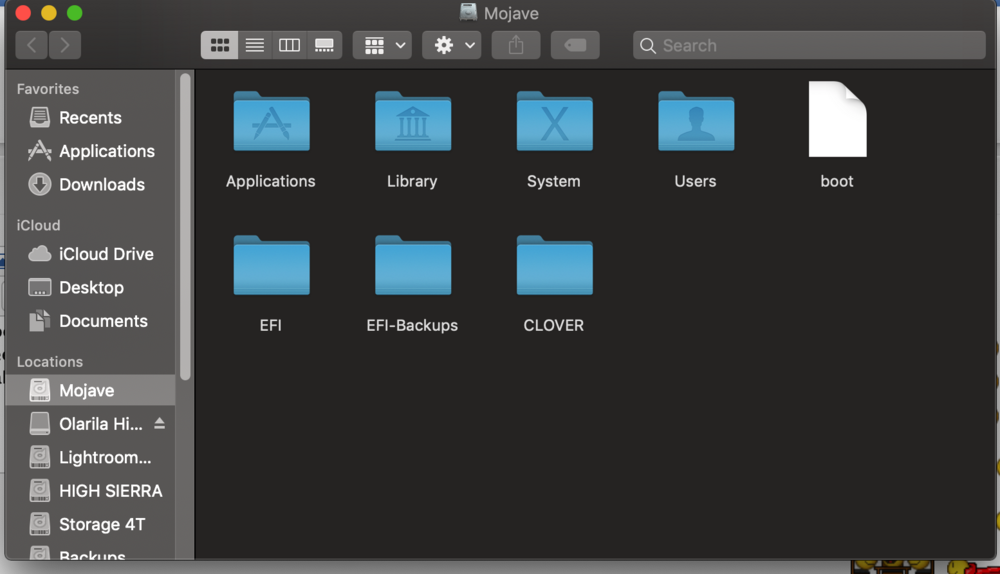Switch to icon view in toolbar
Screen dimensions: 1000x574
click(x=219, y=45)
